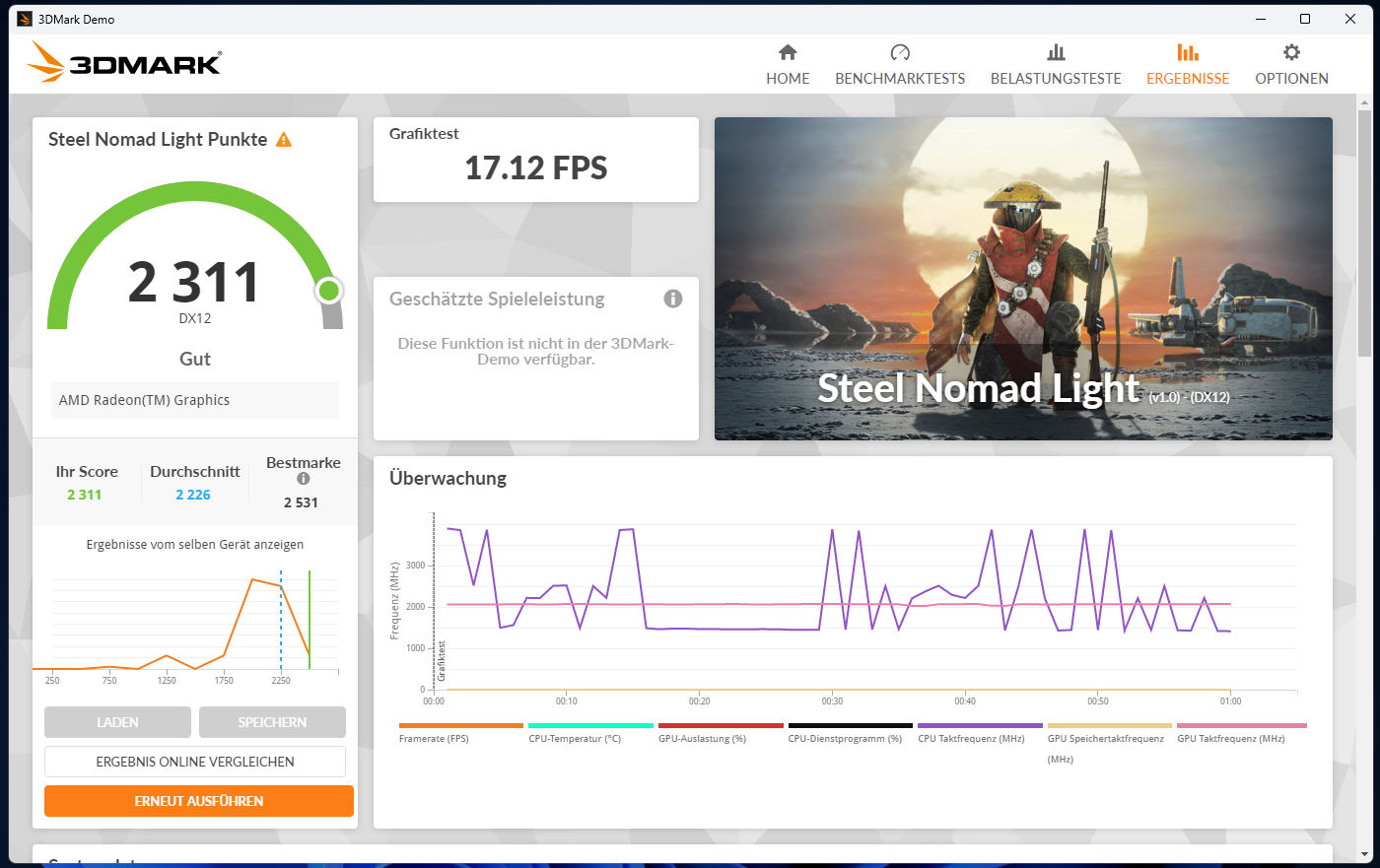Toggle CPU-Dienstprogramm (%) legend series
1380x868 pixels.
[850, 733]
